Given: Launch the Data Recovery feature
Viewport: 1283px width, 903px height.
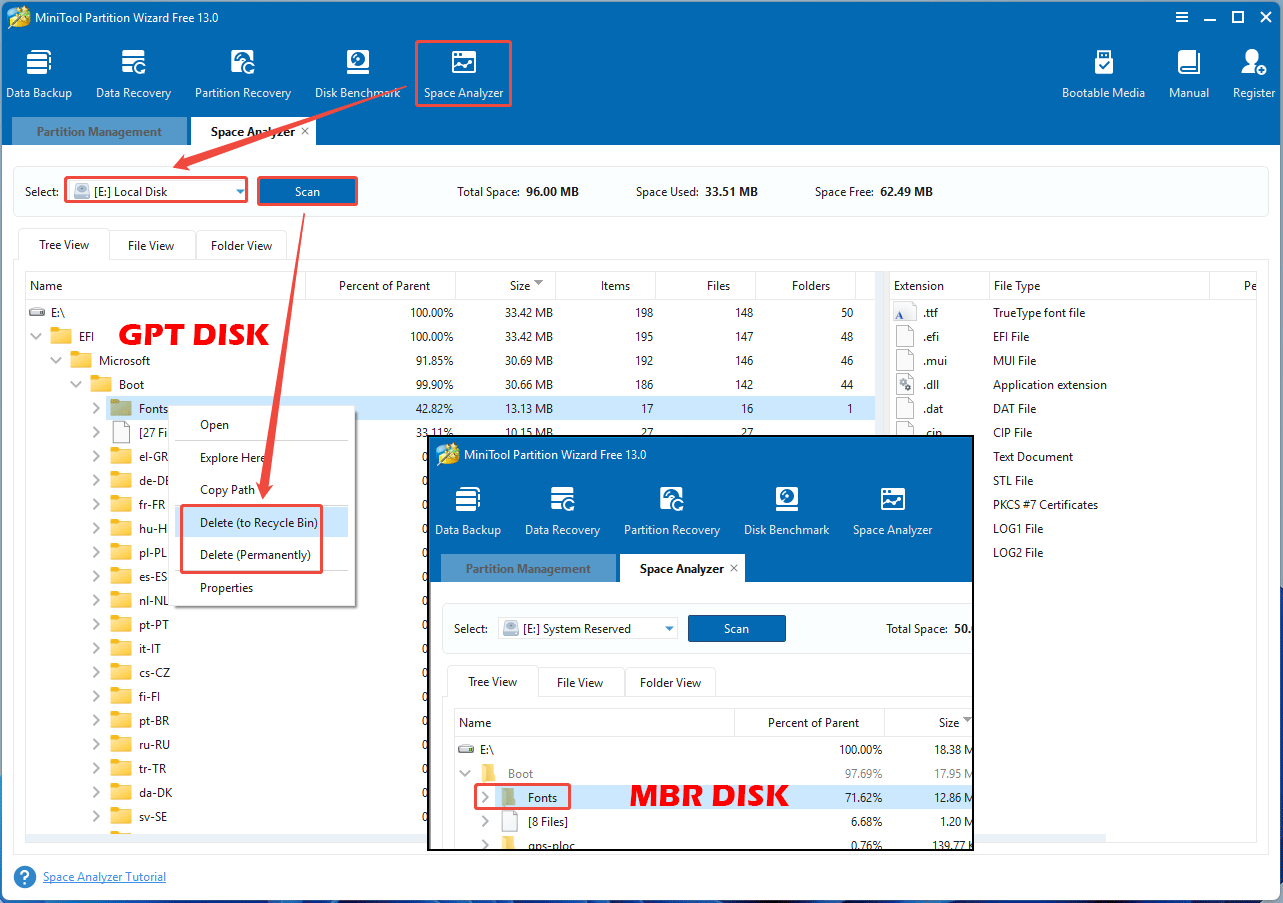Looking at the screenshot, I should coord(133,71).
